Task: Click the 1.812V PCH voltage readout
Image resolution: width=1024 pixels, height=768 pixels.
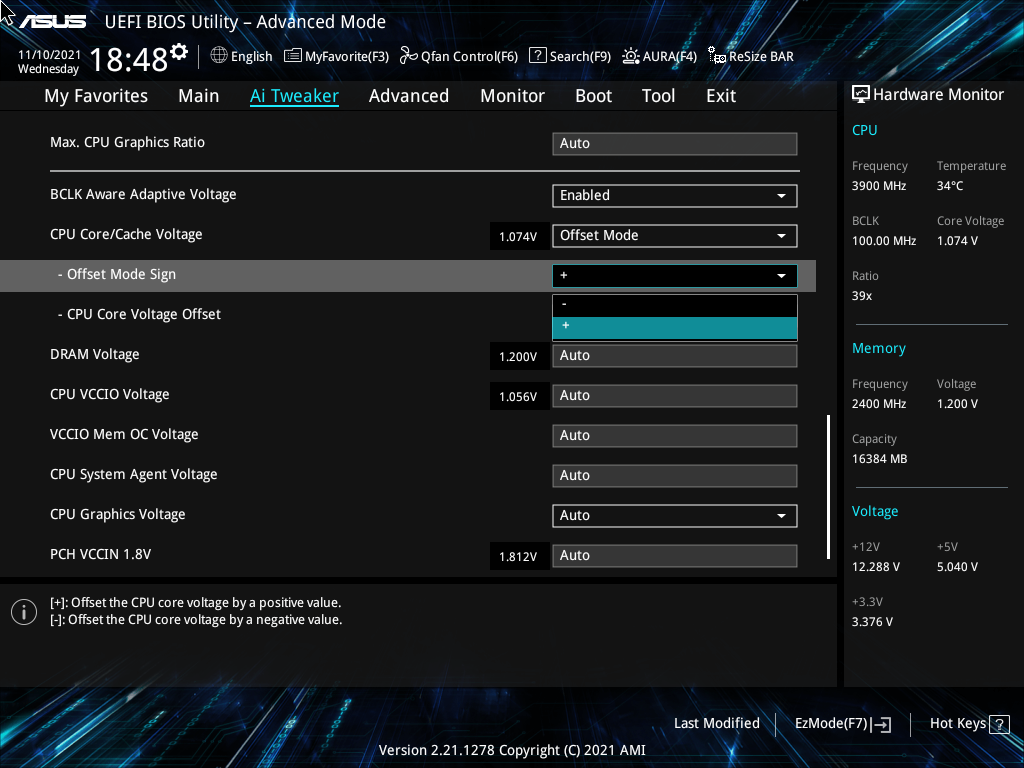Action: pos(518,556)
